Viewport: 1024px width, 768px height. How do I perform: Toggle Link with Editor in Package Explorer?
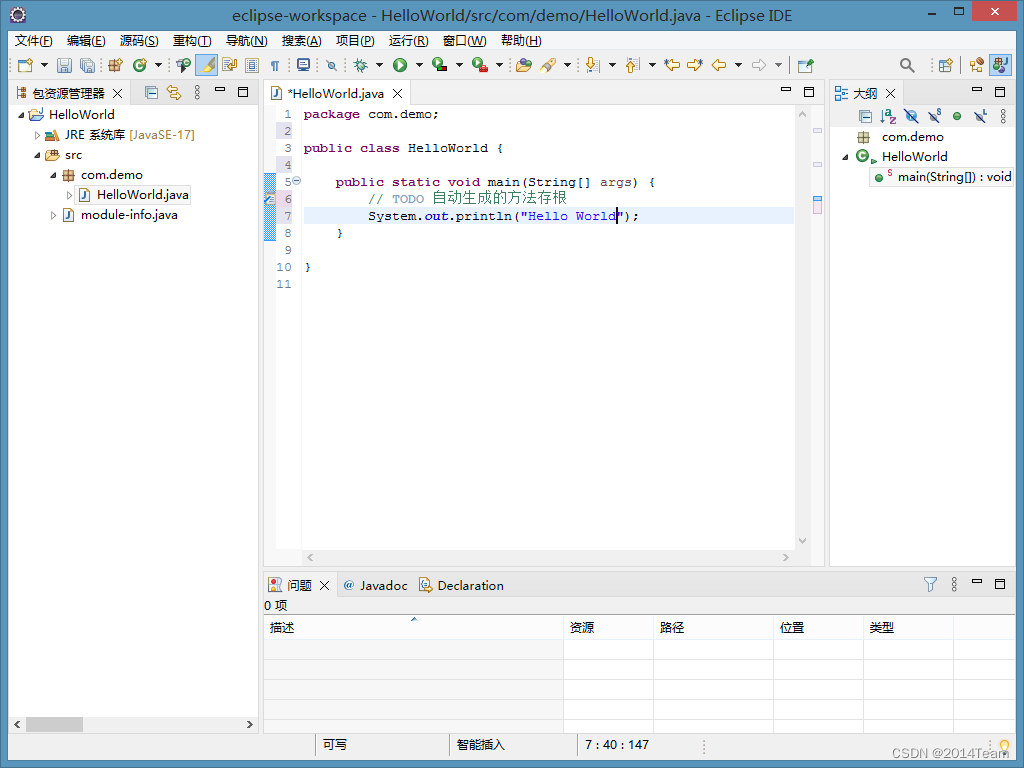click(174, 93)
